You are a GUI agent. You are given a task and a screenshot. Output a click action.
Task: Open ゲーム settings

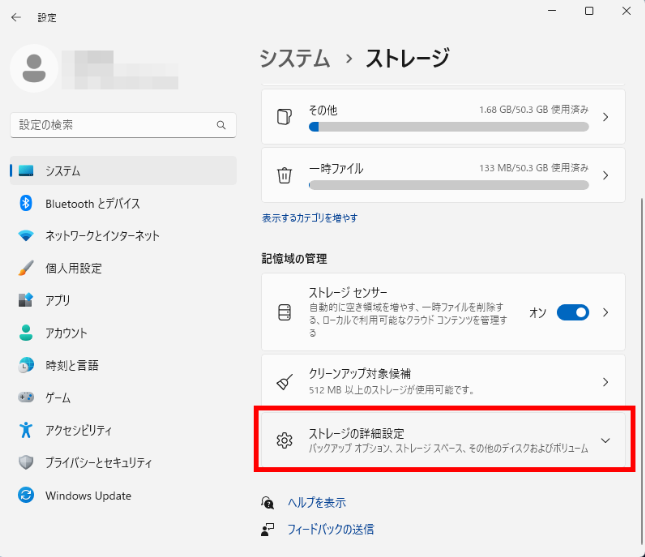tap(123, 397)
